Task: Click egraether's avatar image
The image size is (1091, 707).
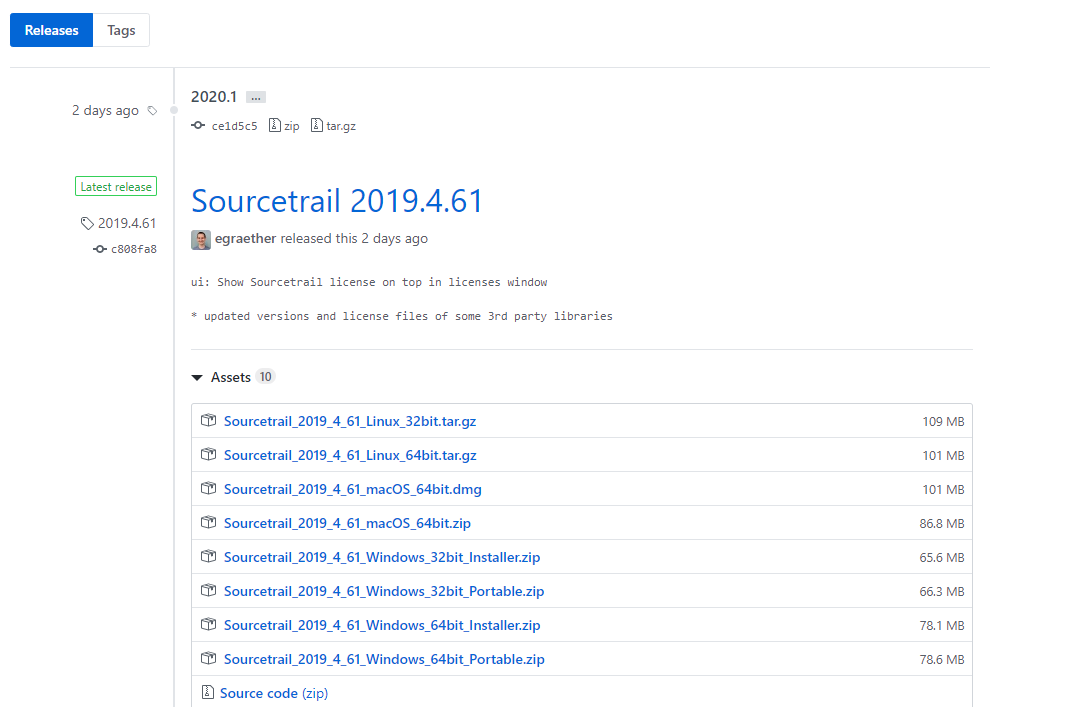Action: (201, 239)
